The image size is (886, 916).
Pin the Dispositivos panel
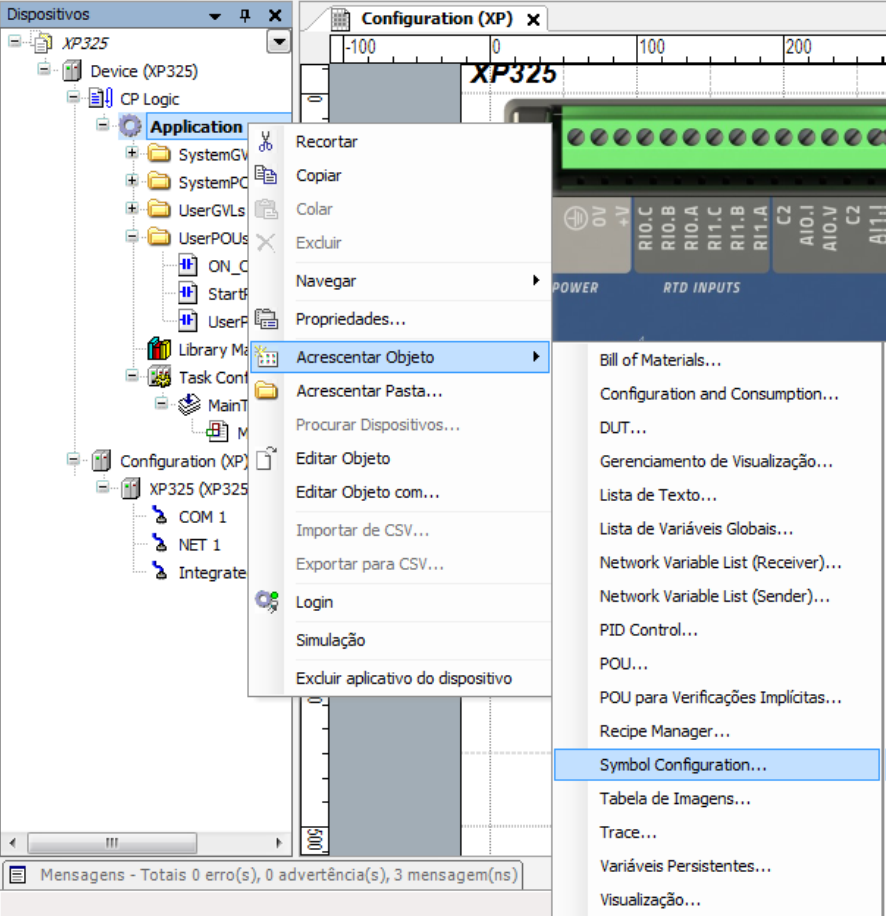[244, 15]
